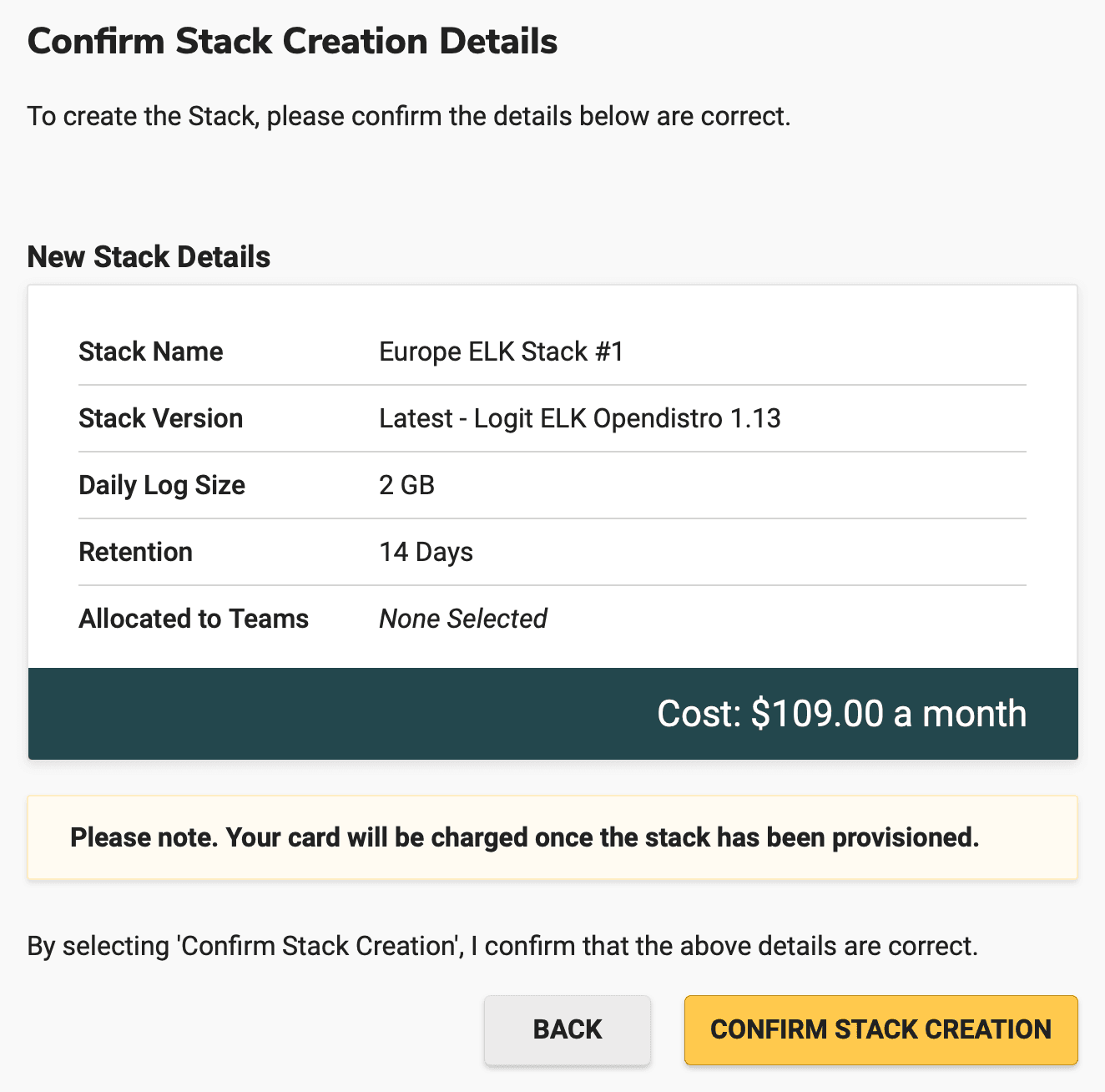1105x1092 pixels.
Task: Select the Stack Name value 'Europe ELK Stack #1'
Action: (501, 351)
